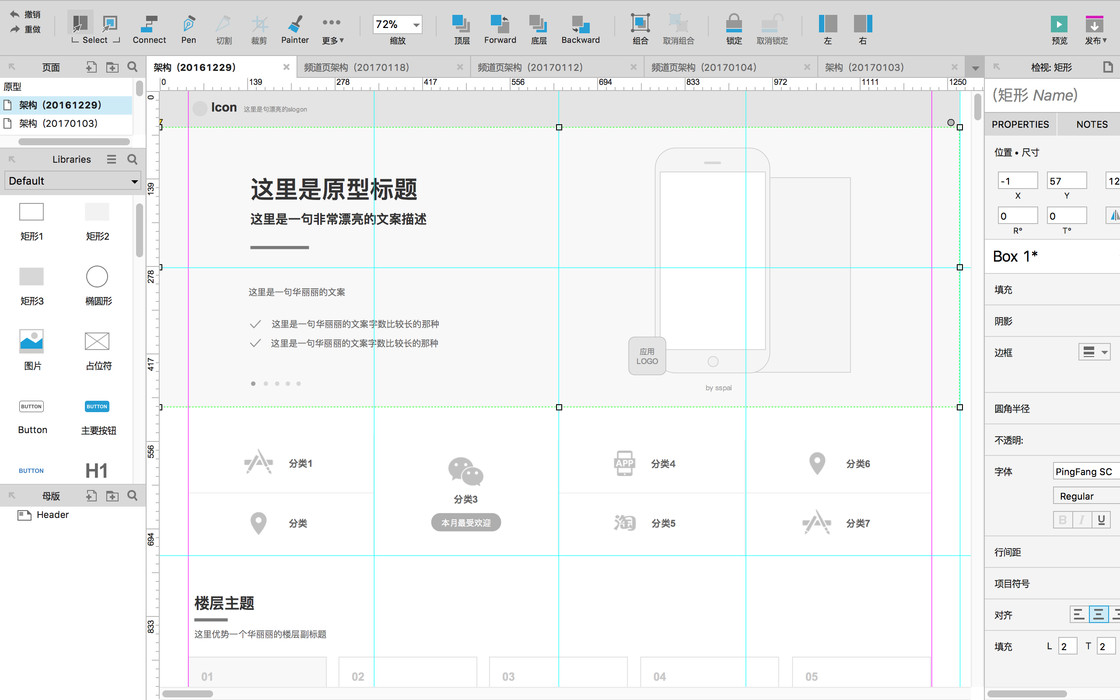Viewport: 1120px width, 700px height.
Task: Toggle center text alignment
Action: [1098, 614]
